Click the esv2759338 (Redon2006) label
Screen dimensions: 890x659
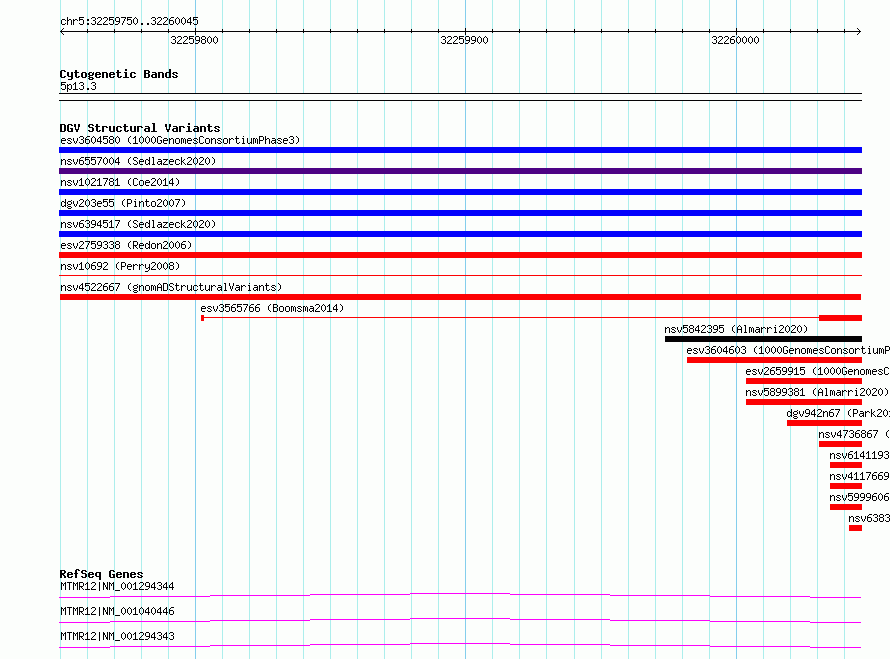[126, 245]
